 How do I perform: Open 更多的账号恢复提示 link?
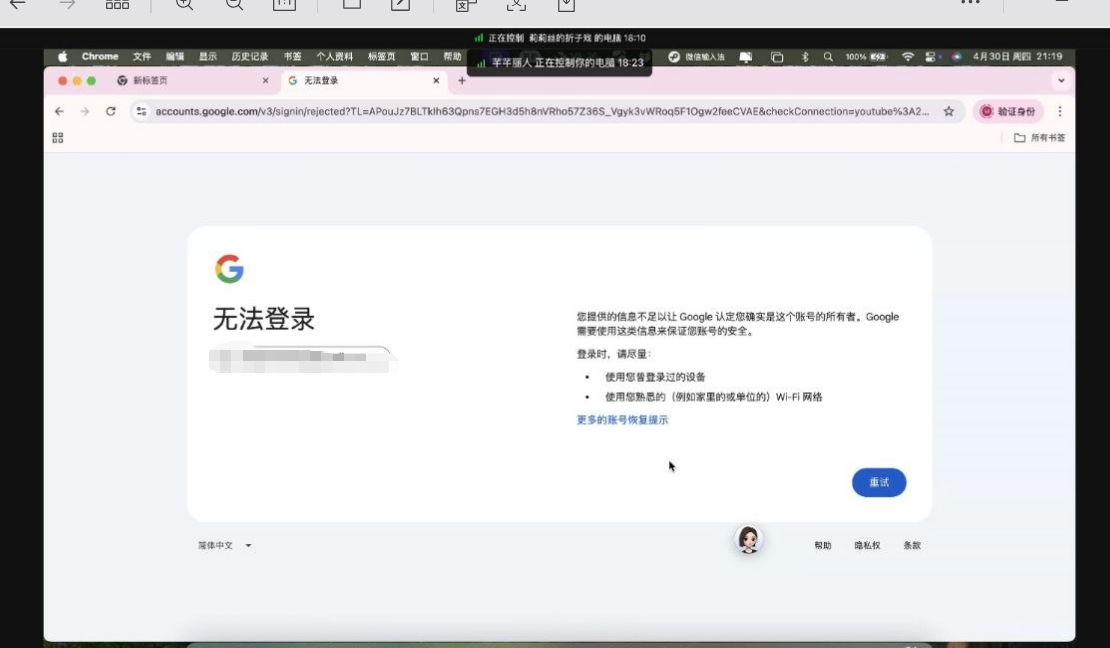click(x=622, y=420)
